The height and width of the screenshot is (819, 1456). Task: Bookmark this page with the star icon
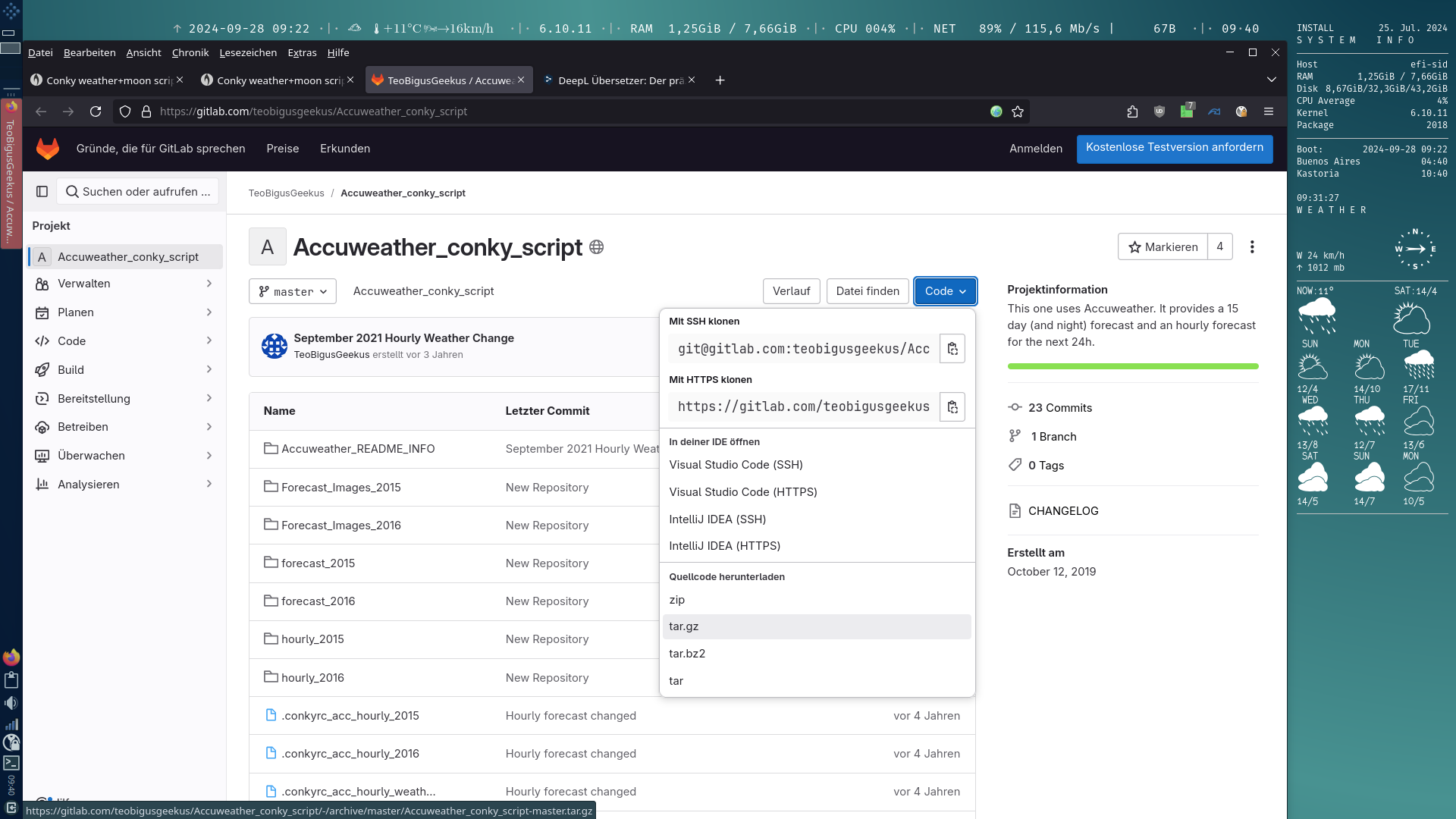pos(1018,111)
